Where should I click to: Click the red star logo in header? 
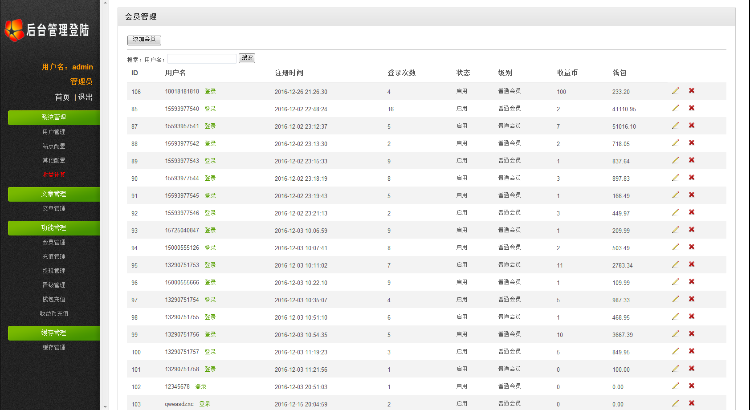pos(13,29)
